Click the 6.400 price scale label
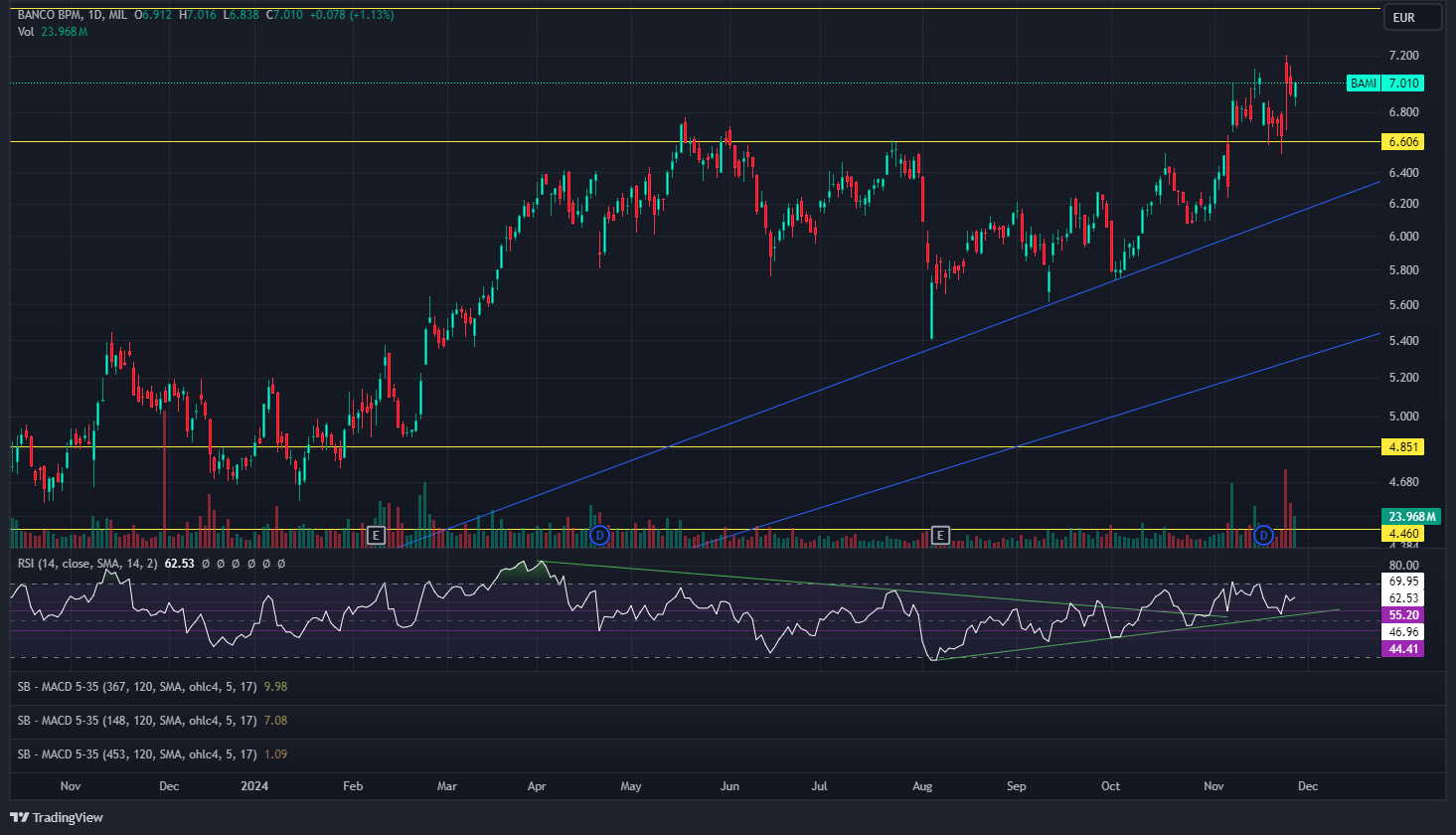Image resolution: width=1456 pixels, height=835 pixels. coord(1403,173)
